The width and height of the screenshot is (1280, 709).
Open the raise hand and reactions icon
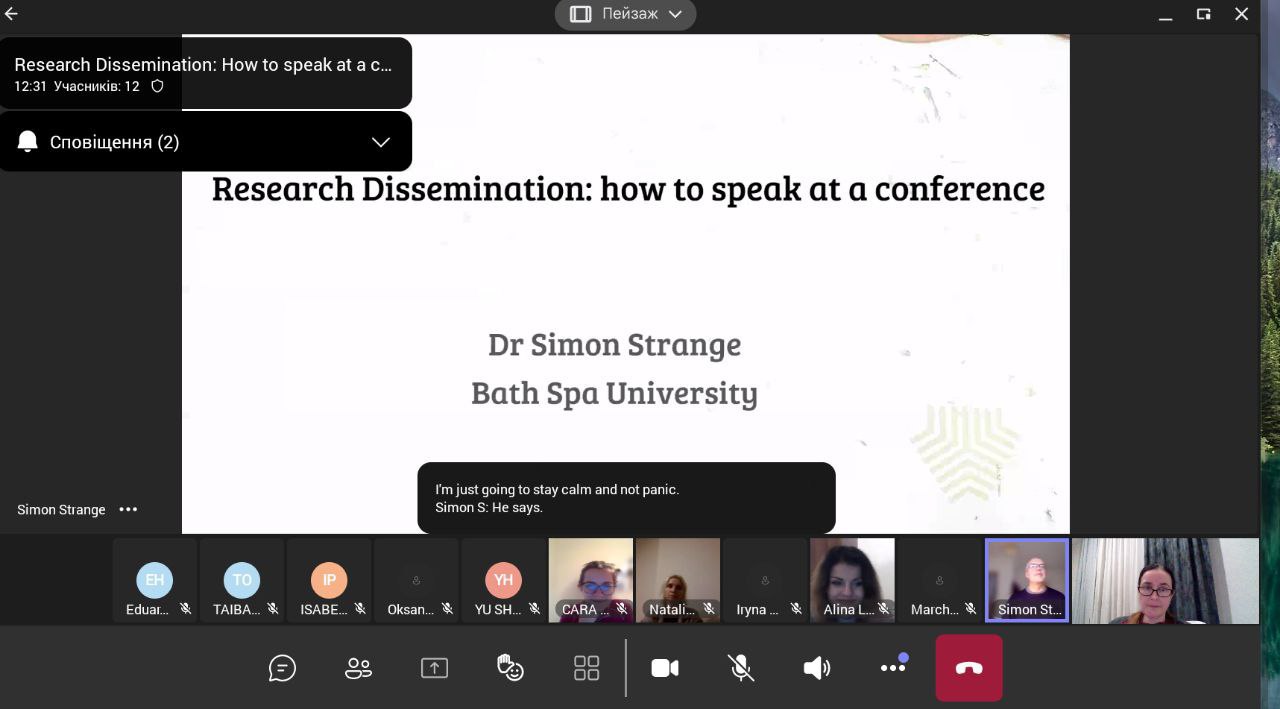pos(510,668)
